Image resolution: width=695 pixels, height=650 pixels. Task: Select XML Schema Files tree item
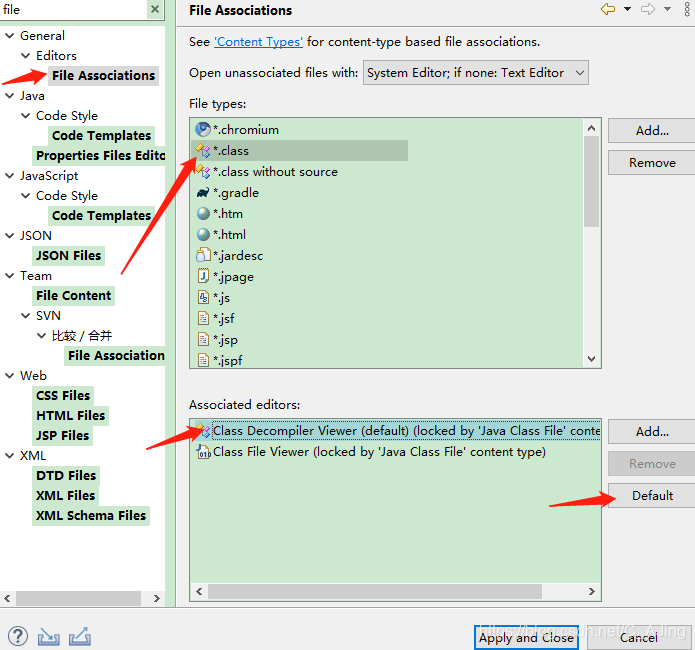tap(91, 515)
